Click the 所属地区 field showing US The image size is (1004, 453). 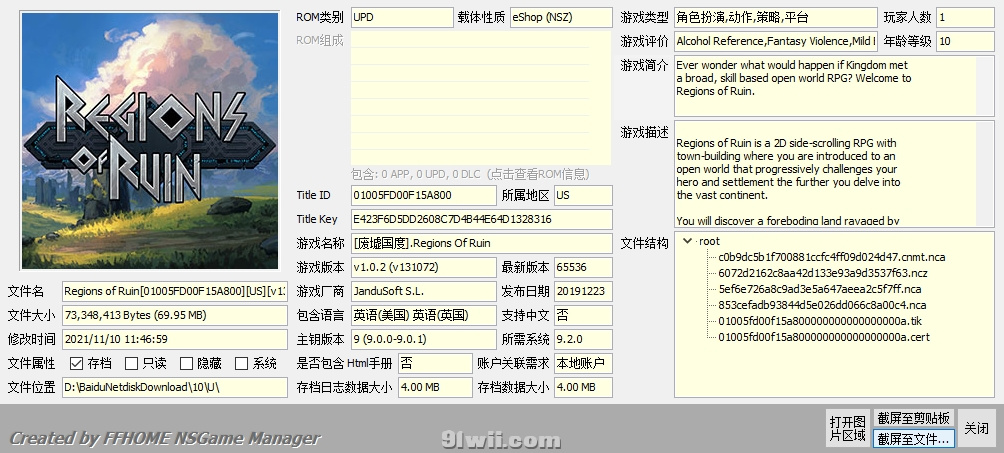[583, 195]
